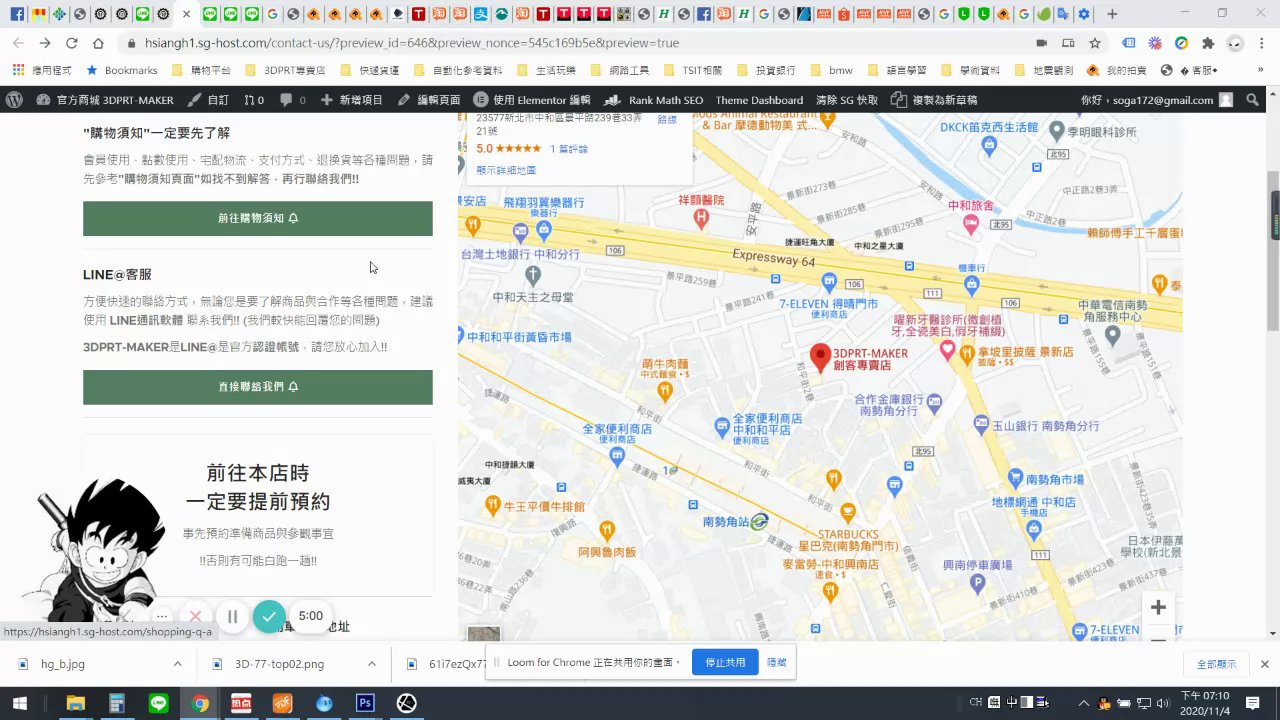Viewport: 1280px width, 720px height.
Task: Reload the page with the refresh icon
Action: (71, 43)
